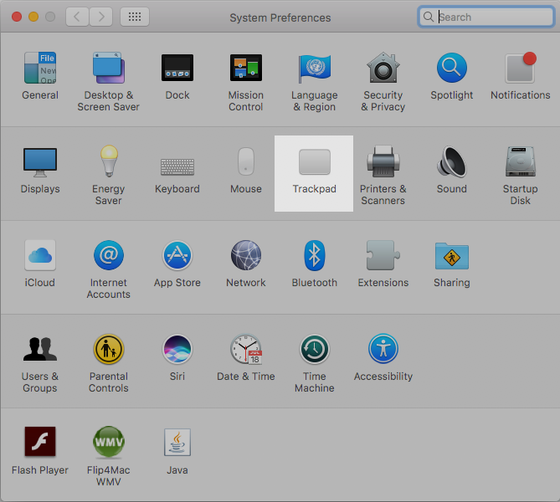Click the back navigation arrow
The height and width of the screenshot is (502, 560).
click(77, 16)
